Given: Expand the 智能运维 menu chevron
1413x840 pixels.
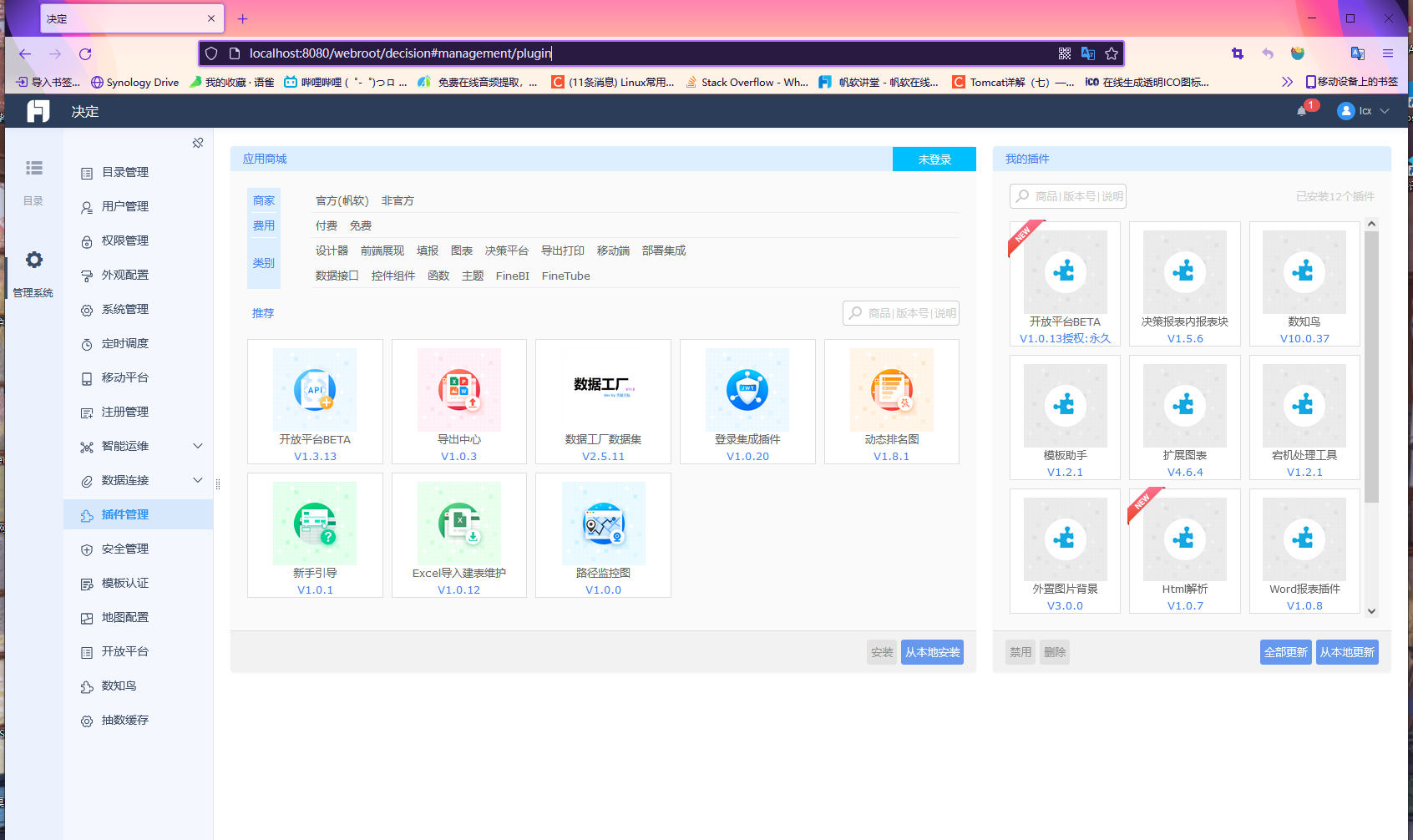Looking at the screenshot, I should click(198, 446).
